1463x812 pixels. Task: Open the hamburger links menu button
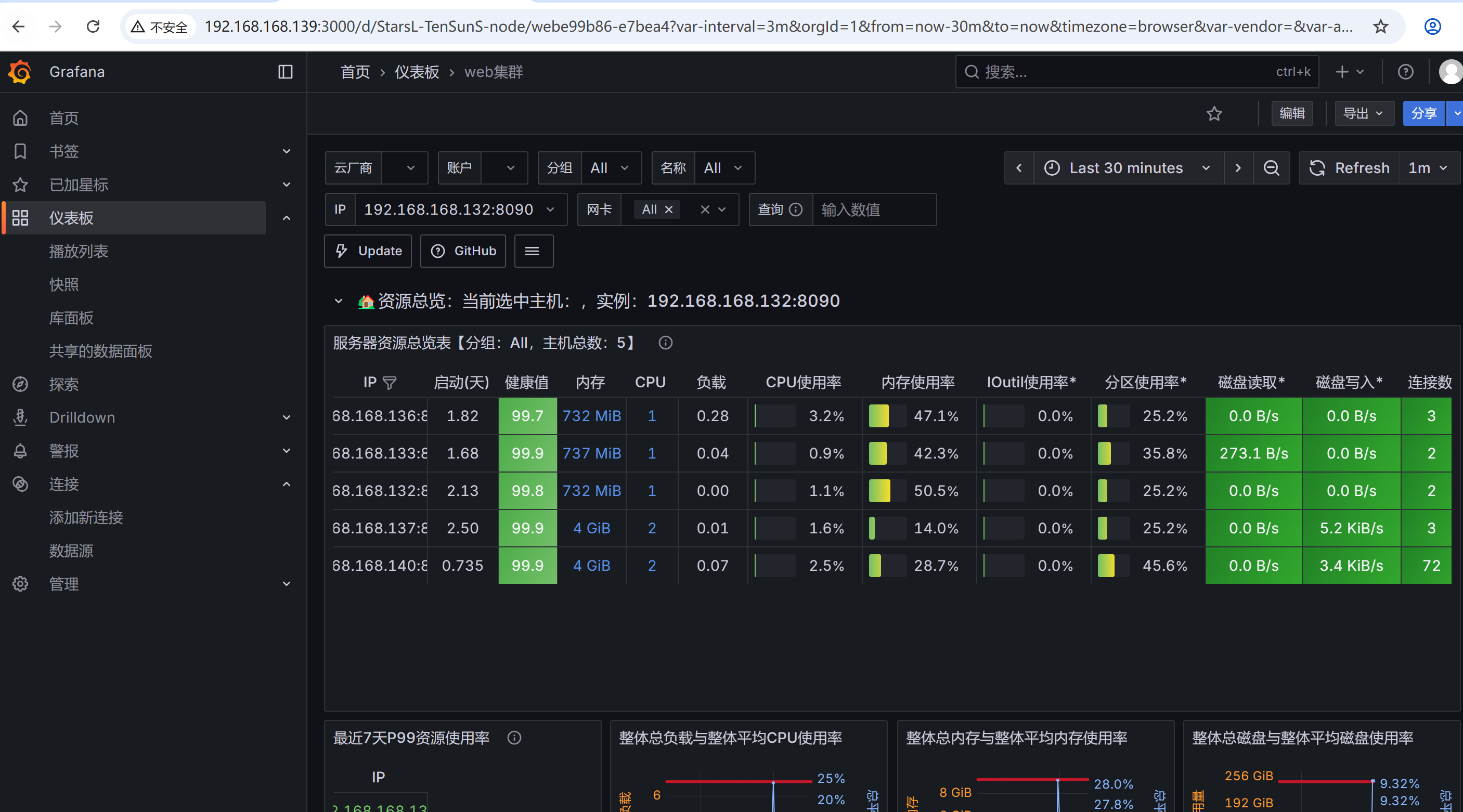(533, 251)
